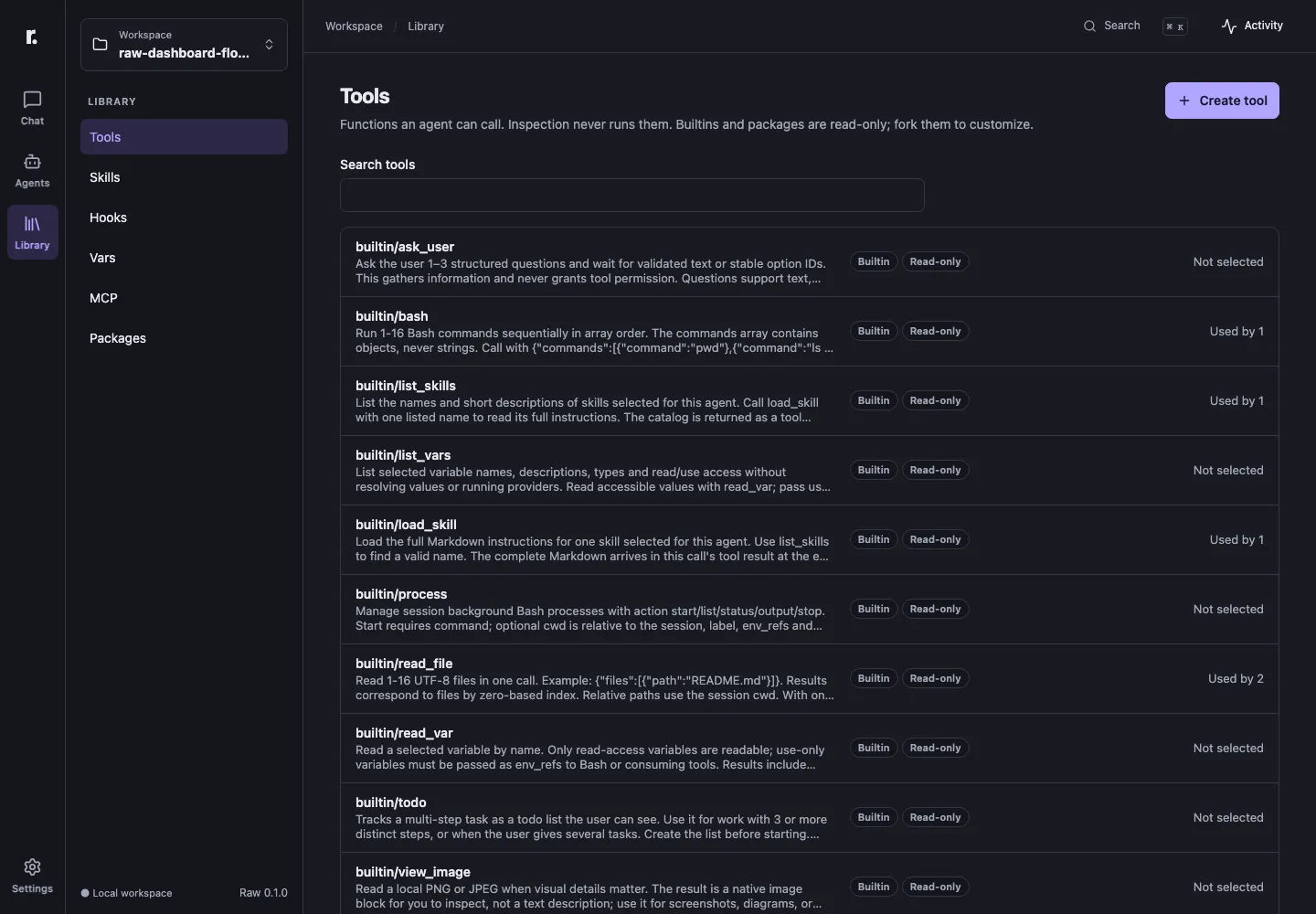Open the builtin/view_image tool

tap(809, 884)
